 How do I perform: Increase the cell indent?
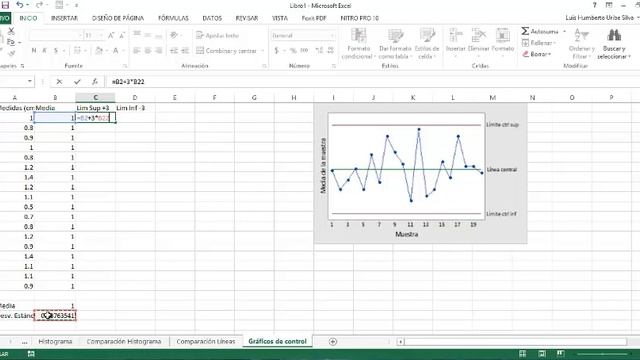pyautogui.click(x=185, y=51)
